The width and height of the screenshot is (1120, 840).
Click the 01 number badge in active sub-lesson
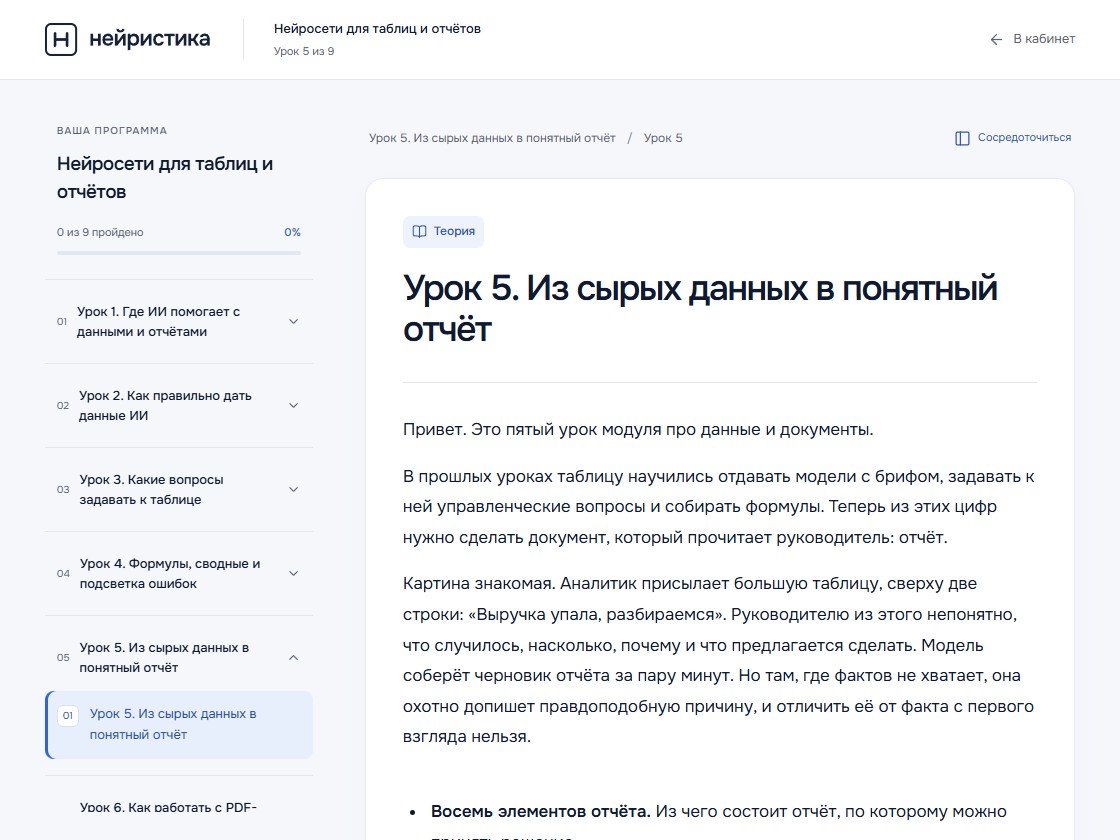click(x=68, y=715)
